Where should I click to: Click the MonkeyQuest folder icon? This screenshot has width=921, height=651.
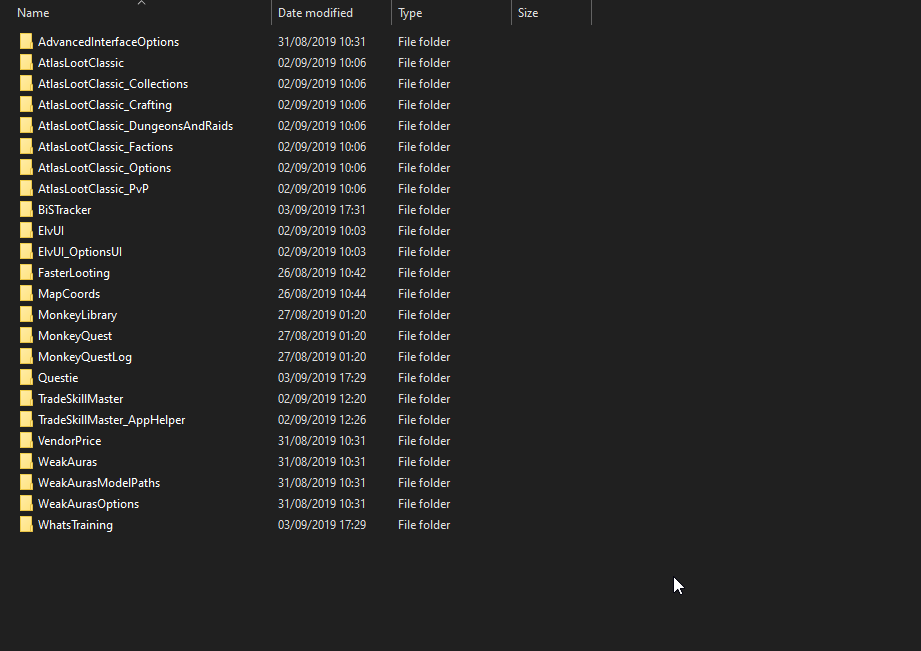[26, 335]
